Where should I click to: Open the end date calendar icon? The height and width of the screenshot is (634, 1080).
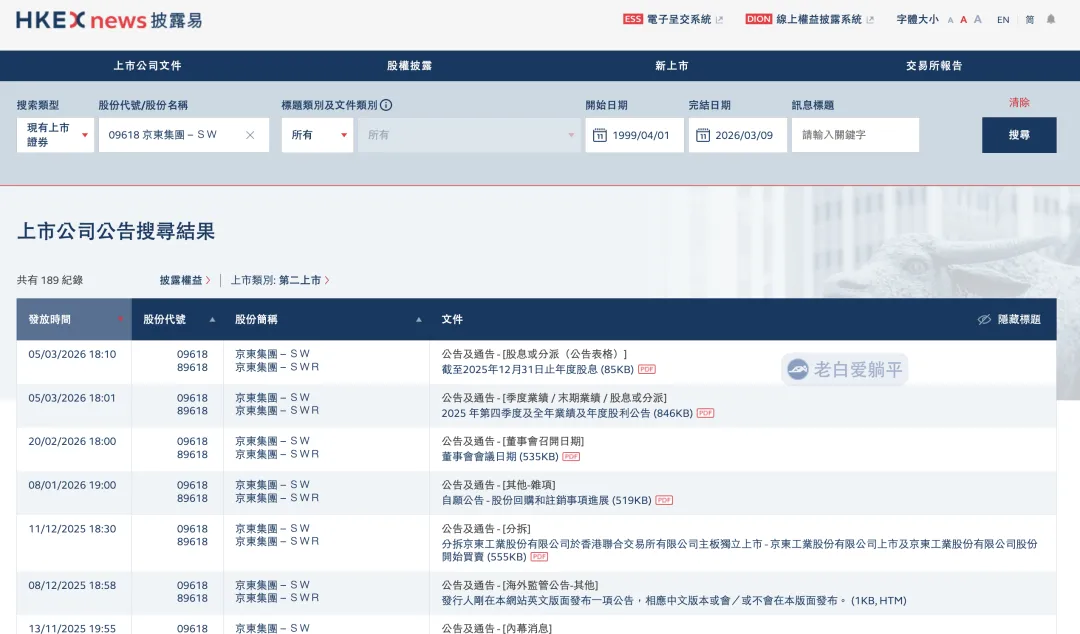tap(703, 135)
